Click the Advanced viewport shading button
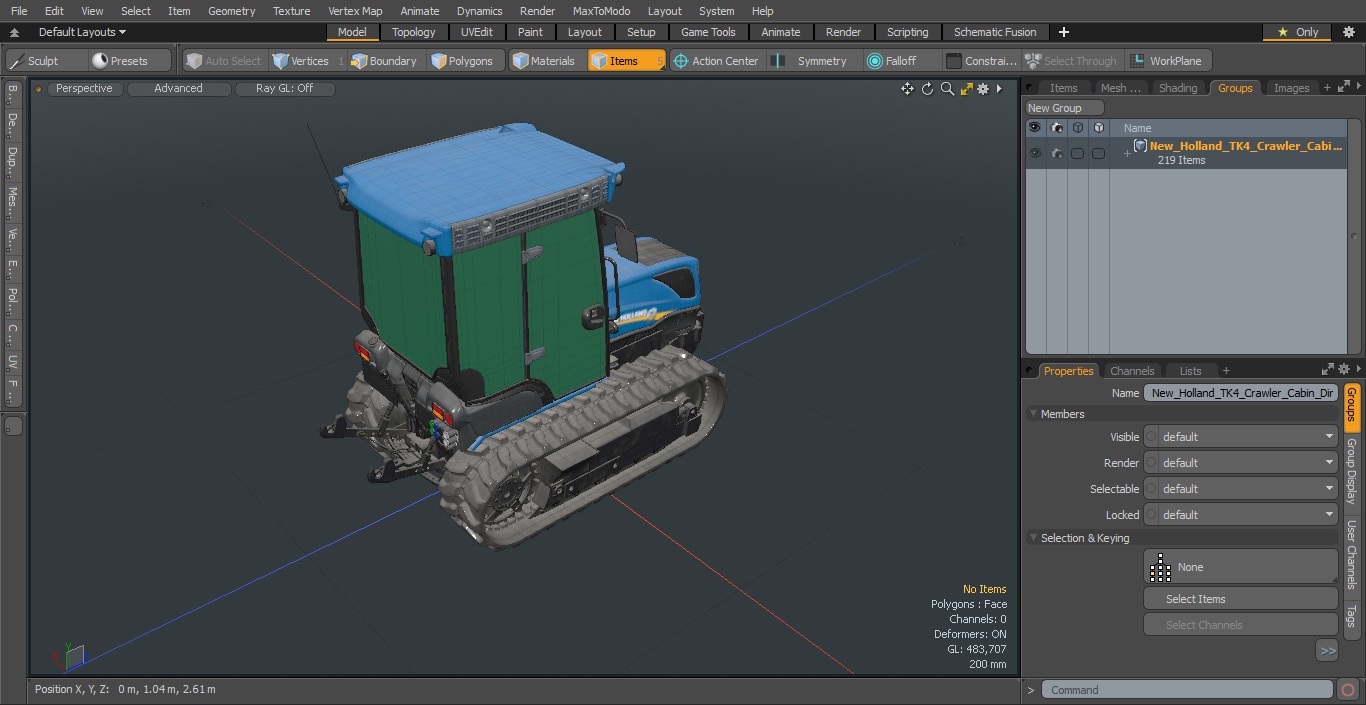The image size is (1366, 705). 179,89
